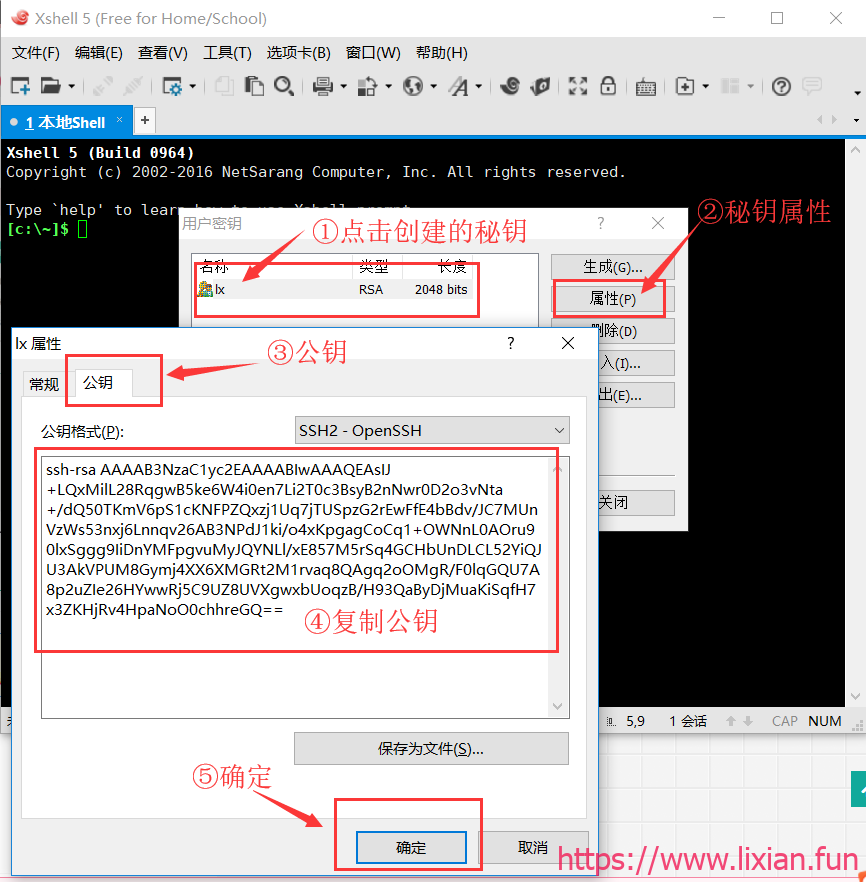Click the Print icon in toolbar
This screenshot has height=882, width=866.
click(x=323, y=87)
